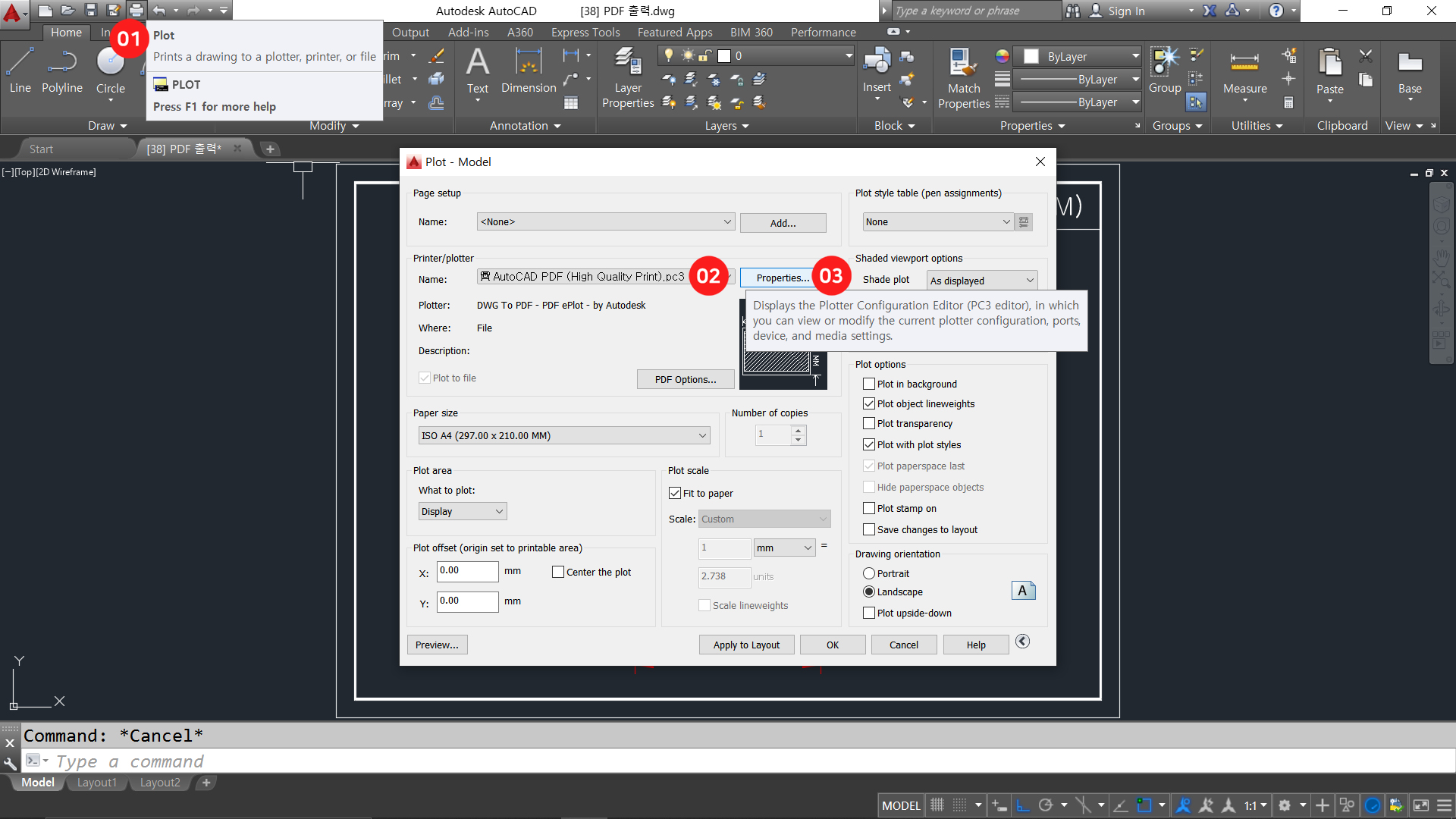Click the Plot printer icon in quick access toolbar
1456x819 pixels.
(x=136, y=10)
